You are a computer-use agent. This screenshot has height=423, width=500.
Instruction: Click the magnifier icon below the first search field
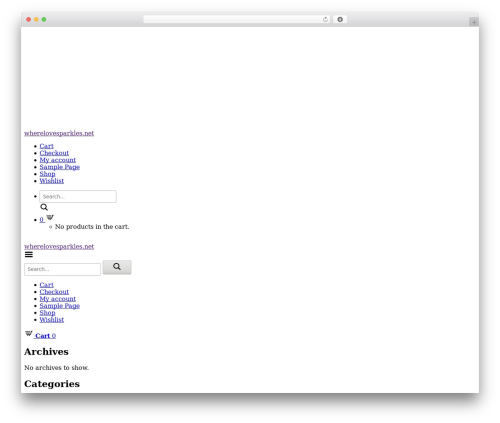pos(44,207)
